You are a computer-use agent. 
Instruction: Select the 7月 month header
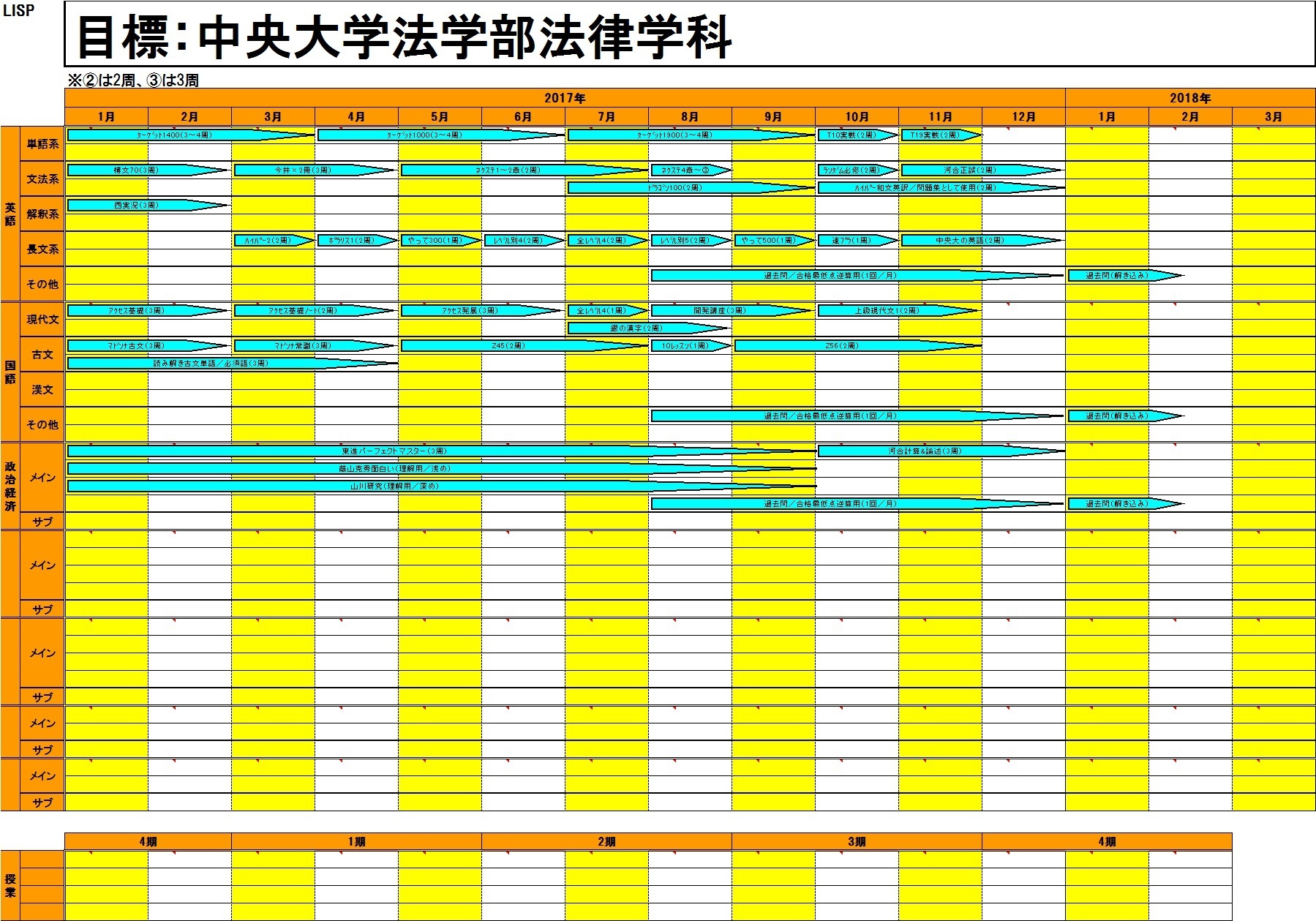coord(606,116)
